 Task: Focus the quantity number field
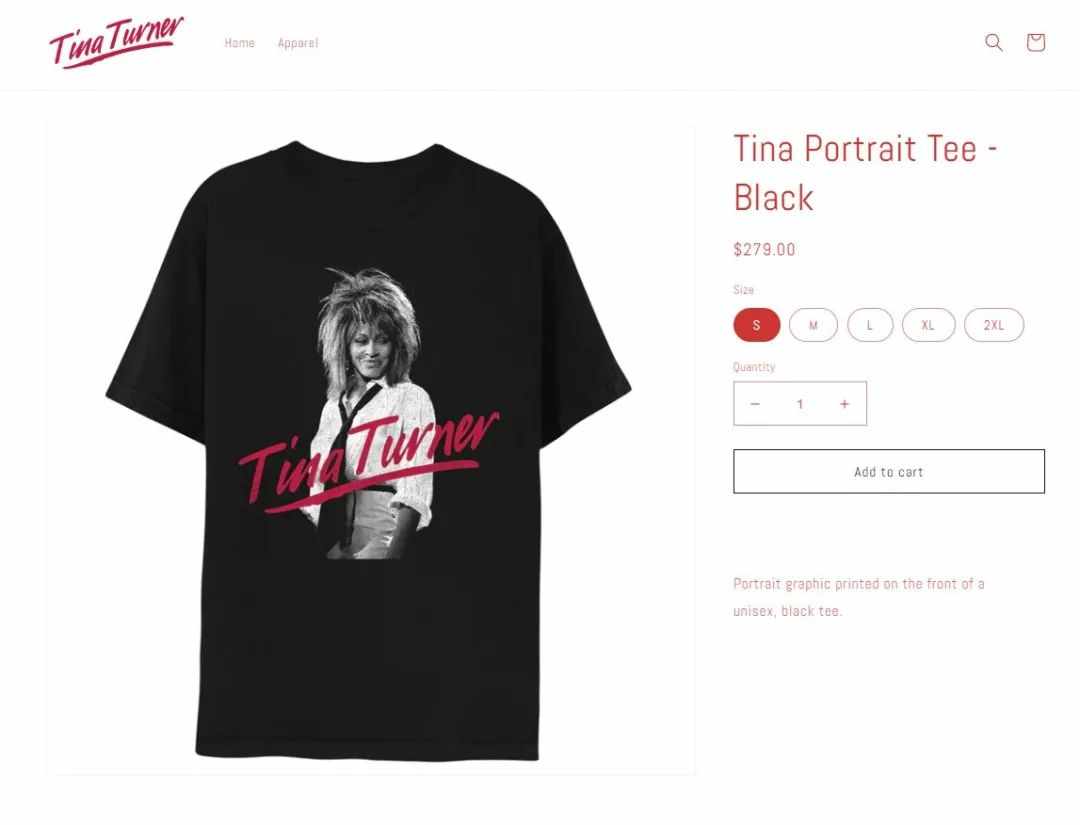pos(800,404)
